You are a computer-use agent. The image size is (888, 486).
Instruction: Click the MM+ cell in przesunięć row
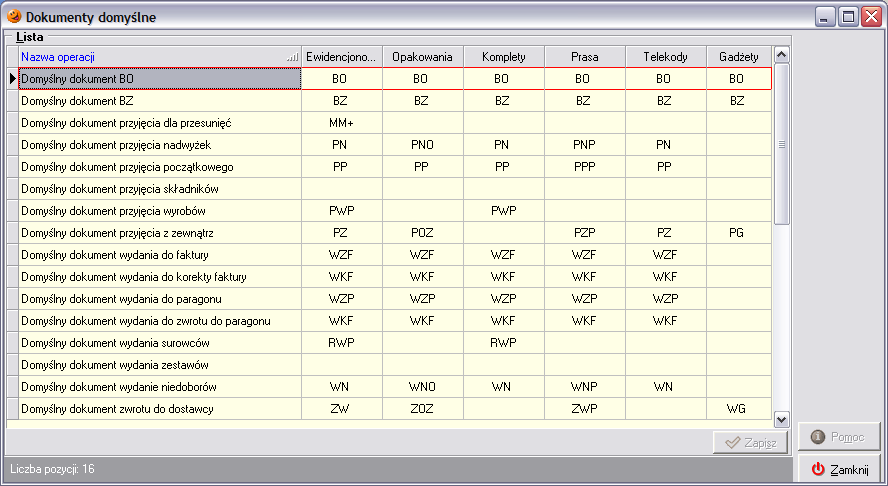click(x=342, y=123)
